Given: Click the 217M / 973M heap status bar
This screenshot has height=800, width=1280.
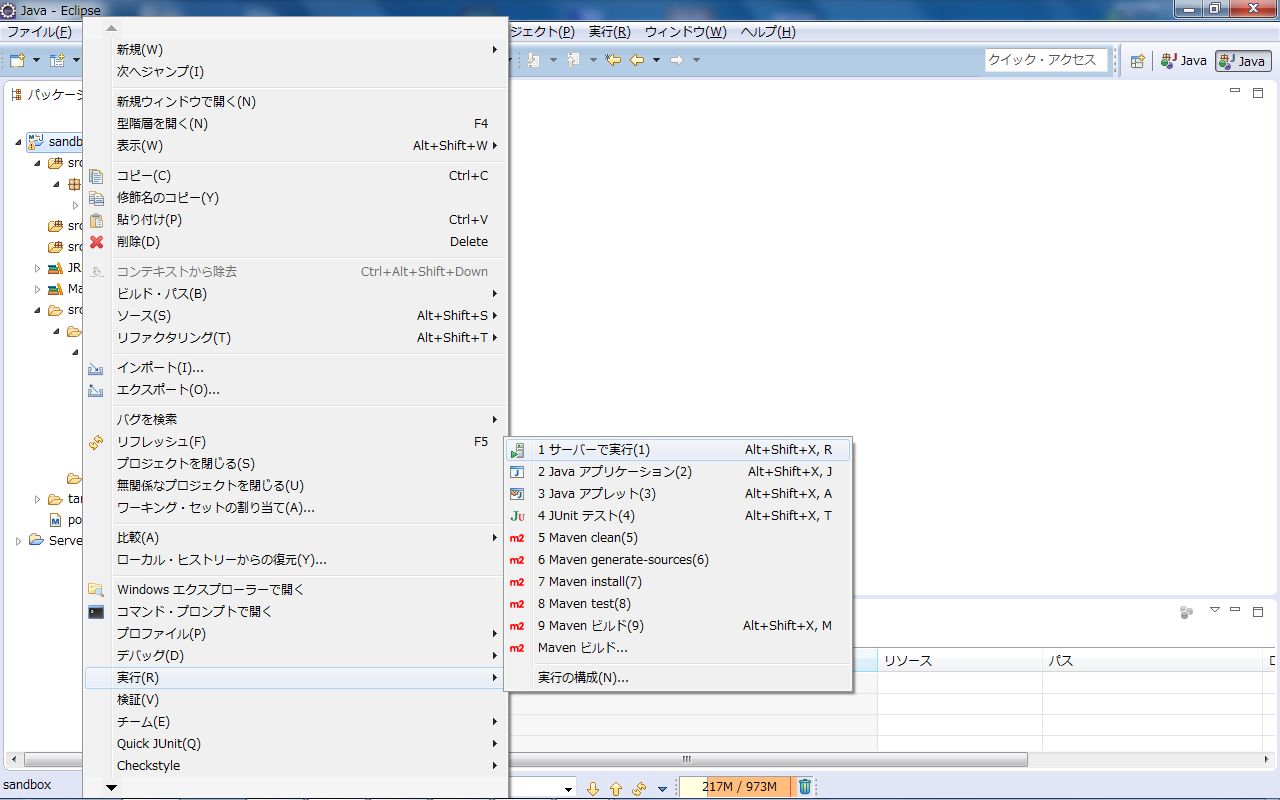Looking at the screenshot, I should pyautogui.click(x=736, y=787).
